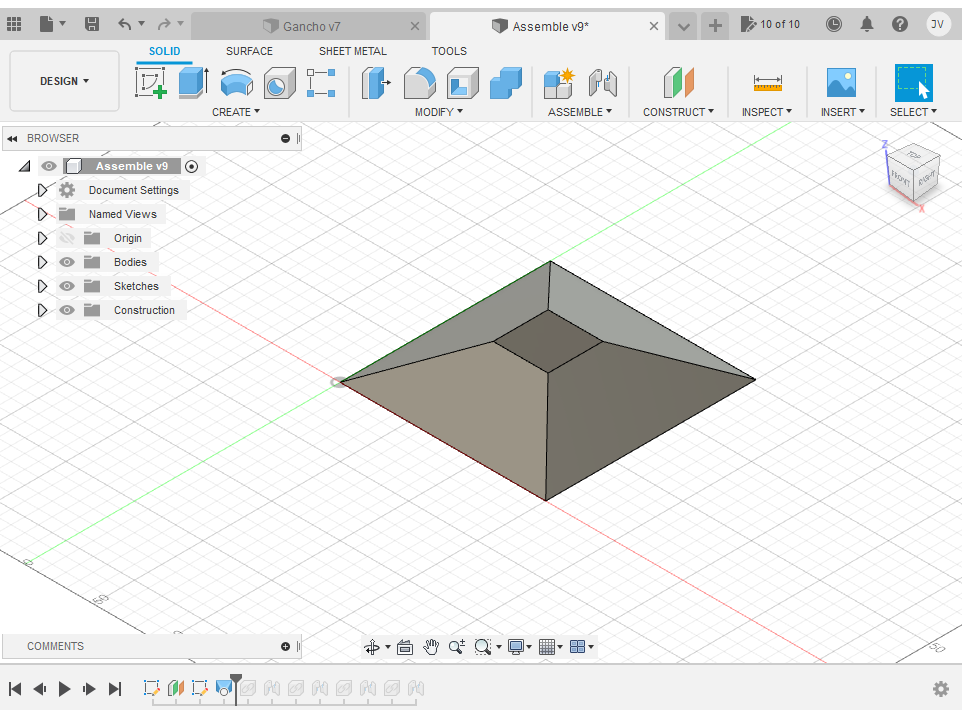
Task: Click the ViewCube to change orientation
Action: click(914, 173)
